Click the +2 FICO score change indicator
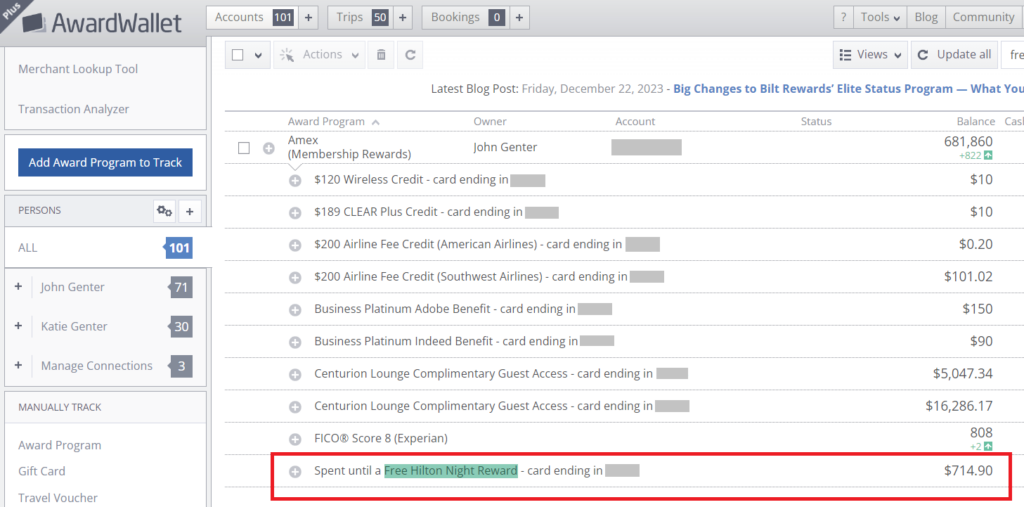The image size is (1024, 507). click(982, 446)
